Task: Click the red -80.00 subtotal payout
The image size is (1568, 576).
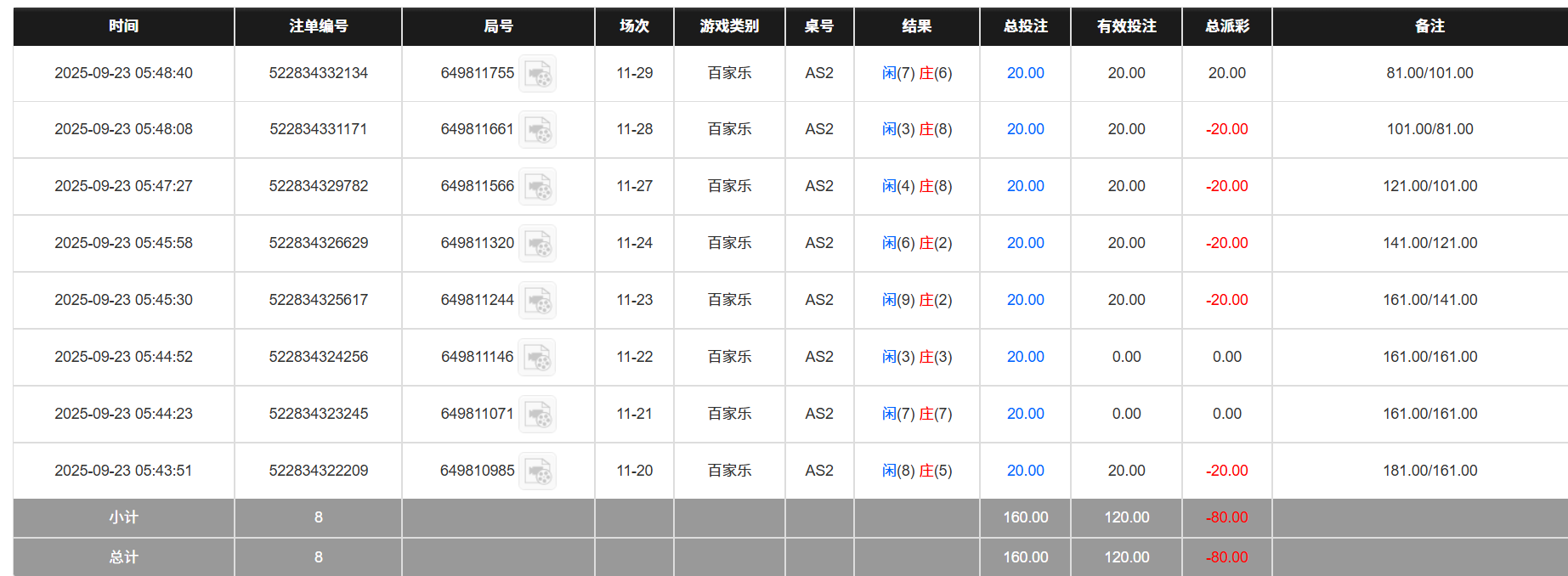Action: (1226, 517)
